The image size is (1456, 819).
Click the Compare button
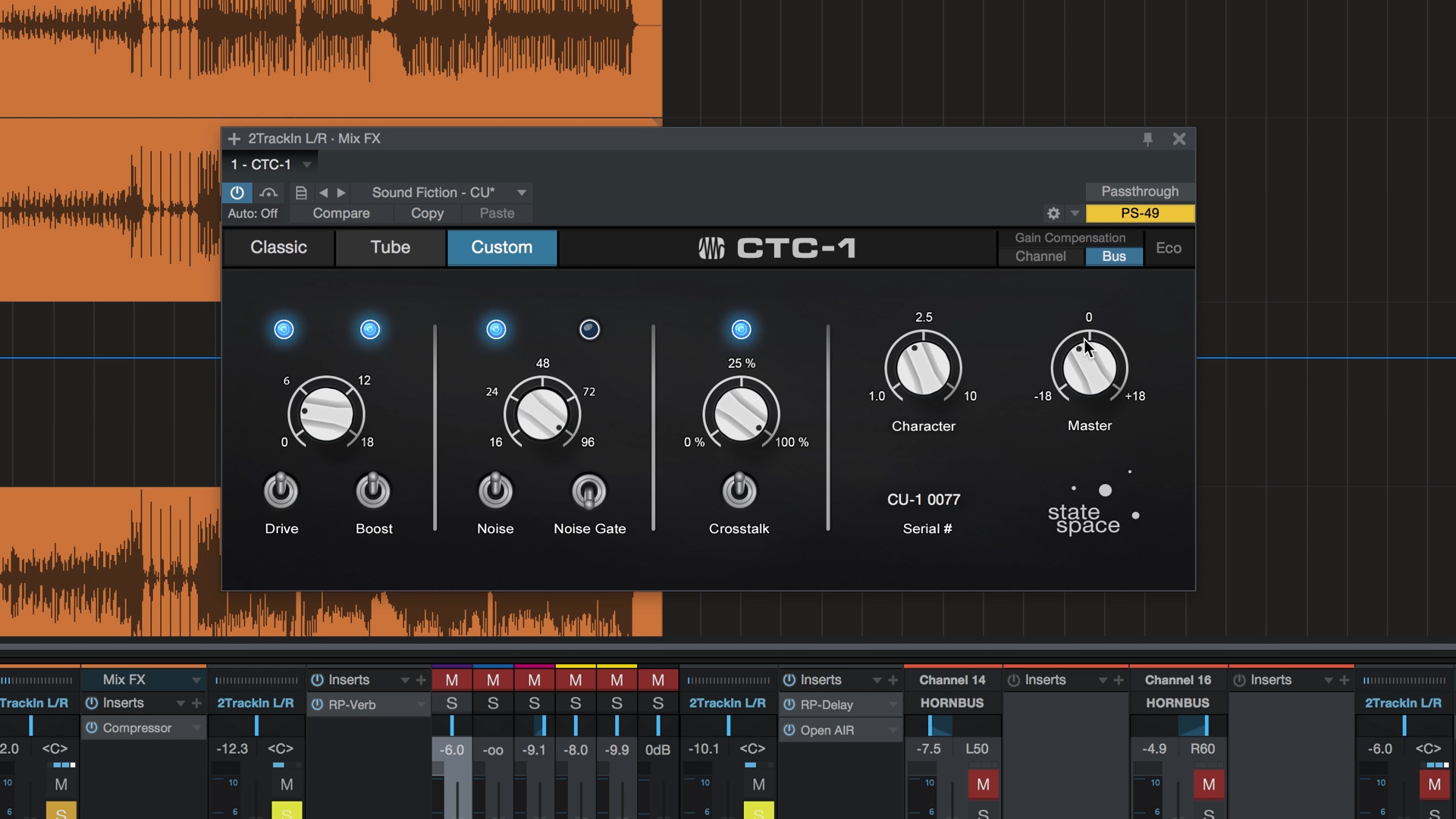tap(341, 214)
